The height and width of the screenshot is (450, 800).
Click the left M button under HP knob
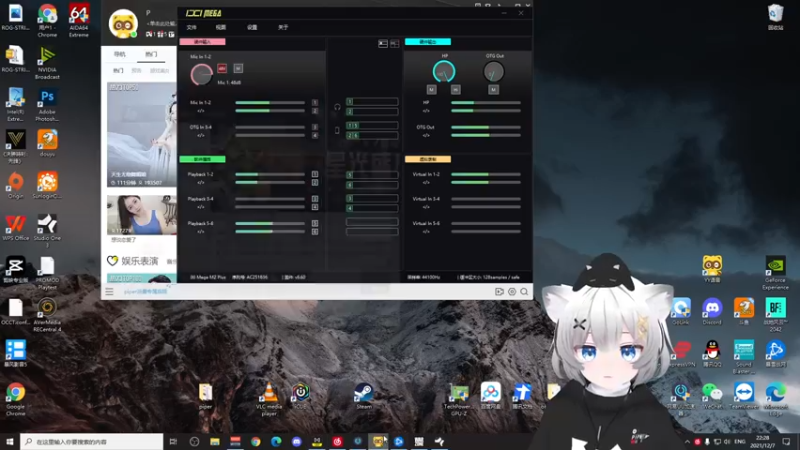pyautogui.click(x=431, y=90)
